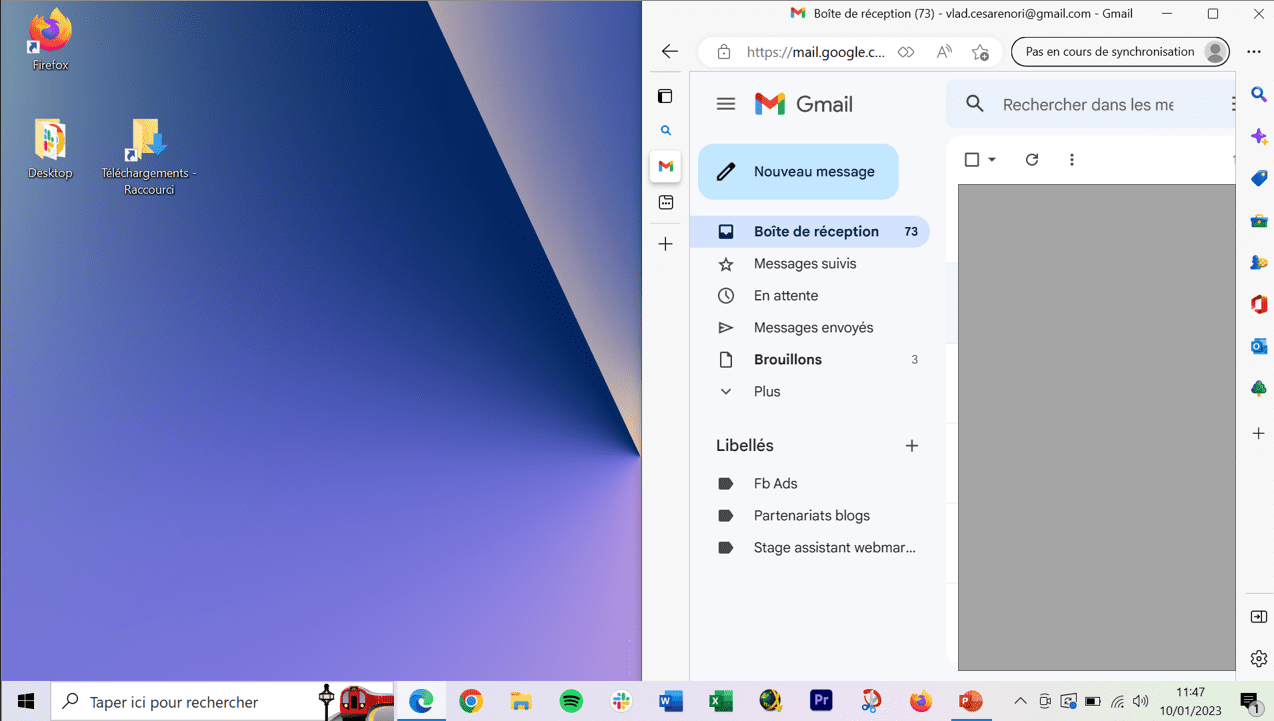
Task: Click the Gmail logo
Action: tap(803, 104)
